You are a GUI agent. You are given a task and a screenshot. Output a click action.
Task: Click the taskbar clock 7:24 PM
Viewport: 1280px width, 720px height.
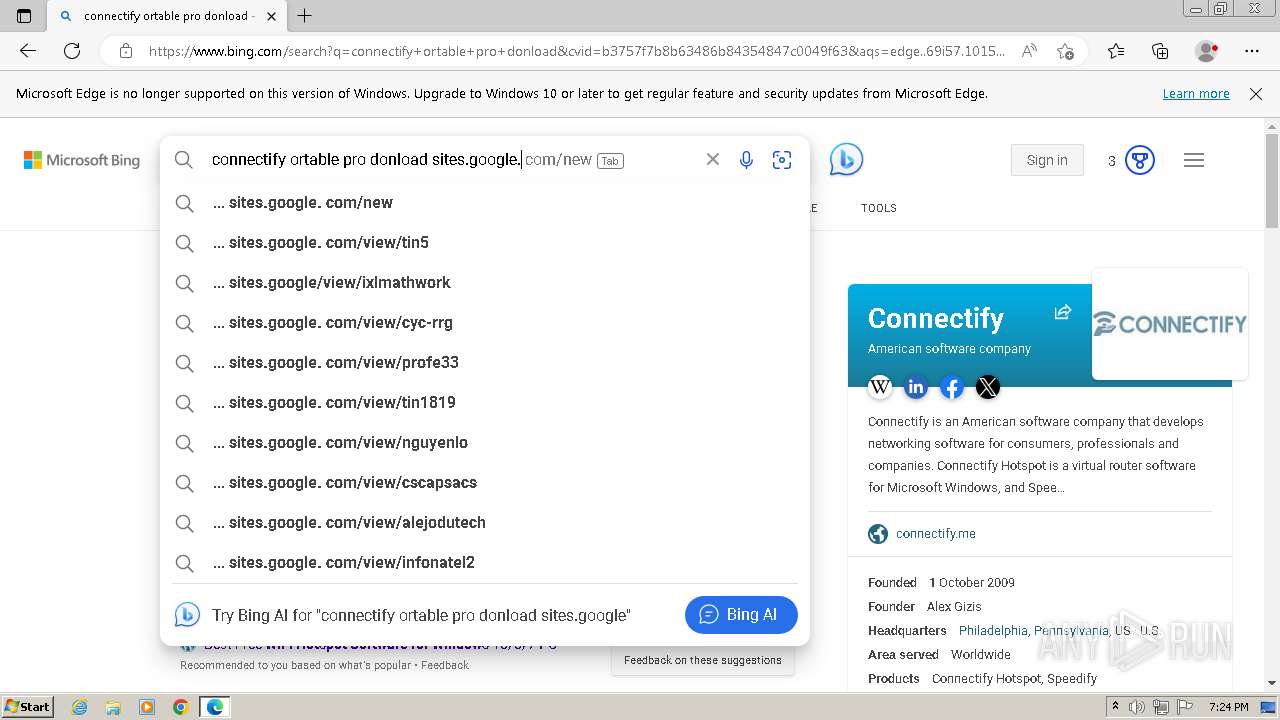pos(1228,707)
